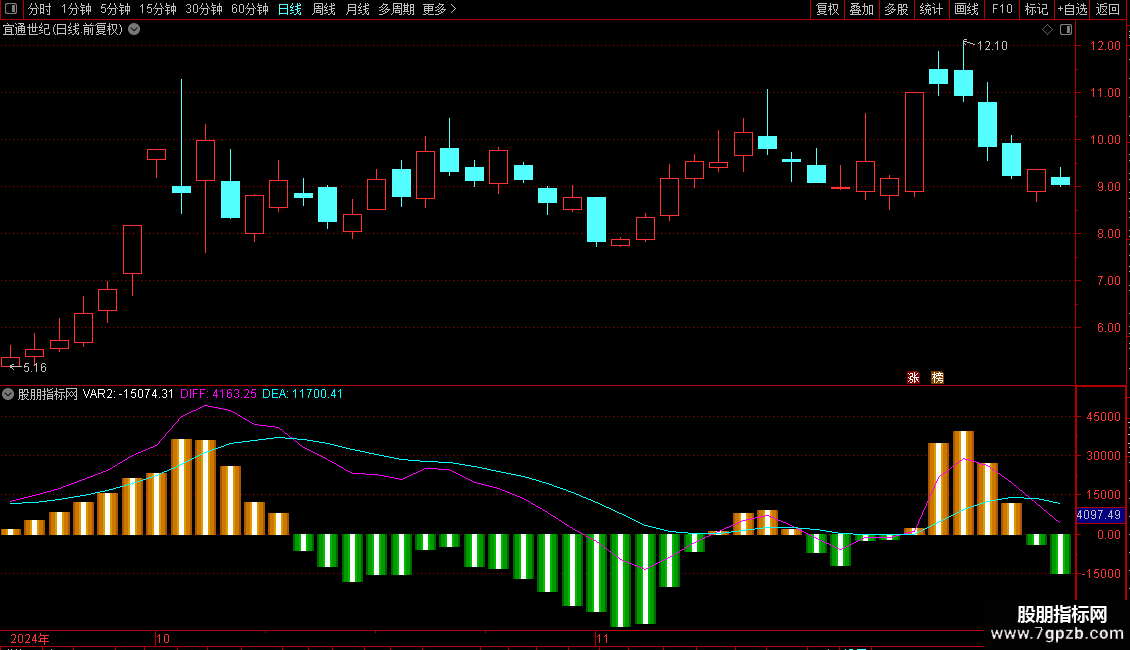Click the DEA: 11700.41 value
This screenshot has width=1130, height=650.
[x=303, y=394]
